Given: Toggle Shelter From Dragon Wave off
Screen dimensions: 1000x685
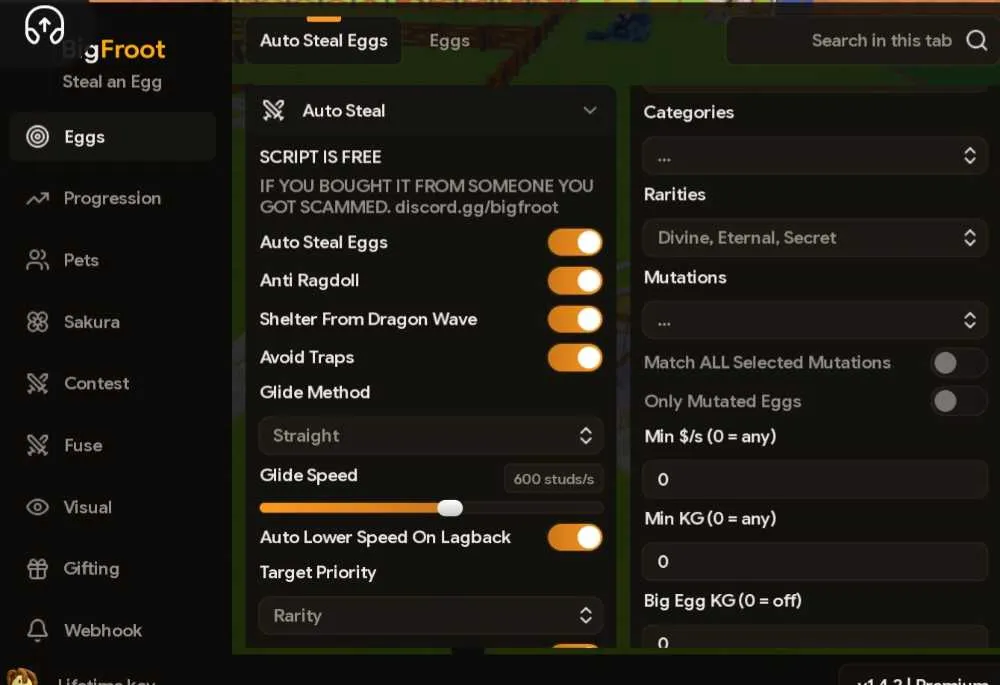Looking at the screenshot, I should [x=575, y=320].
